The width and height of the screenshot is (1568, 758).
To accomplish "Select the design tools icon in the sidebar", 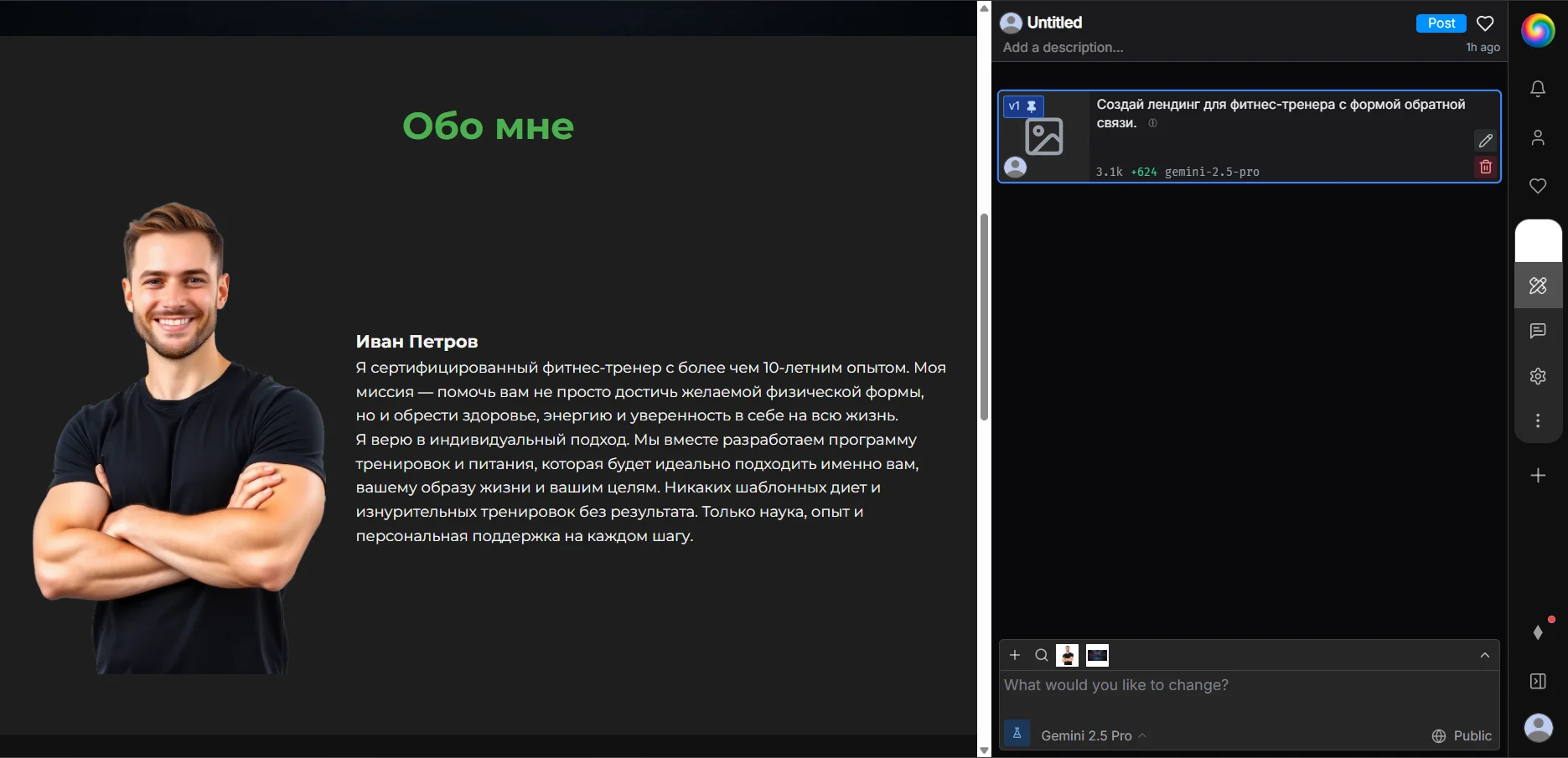I will point(1539,285).
